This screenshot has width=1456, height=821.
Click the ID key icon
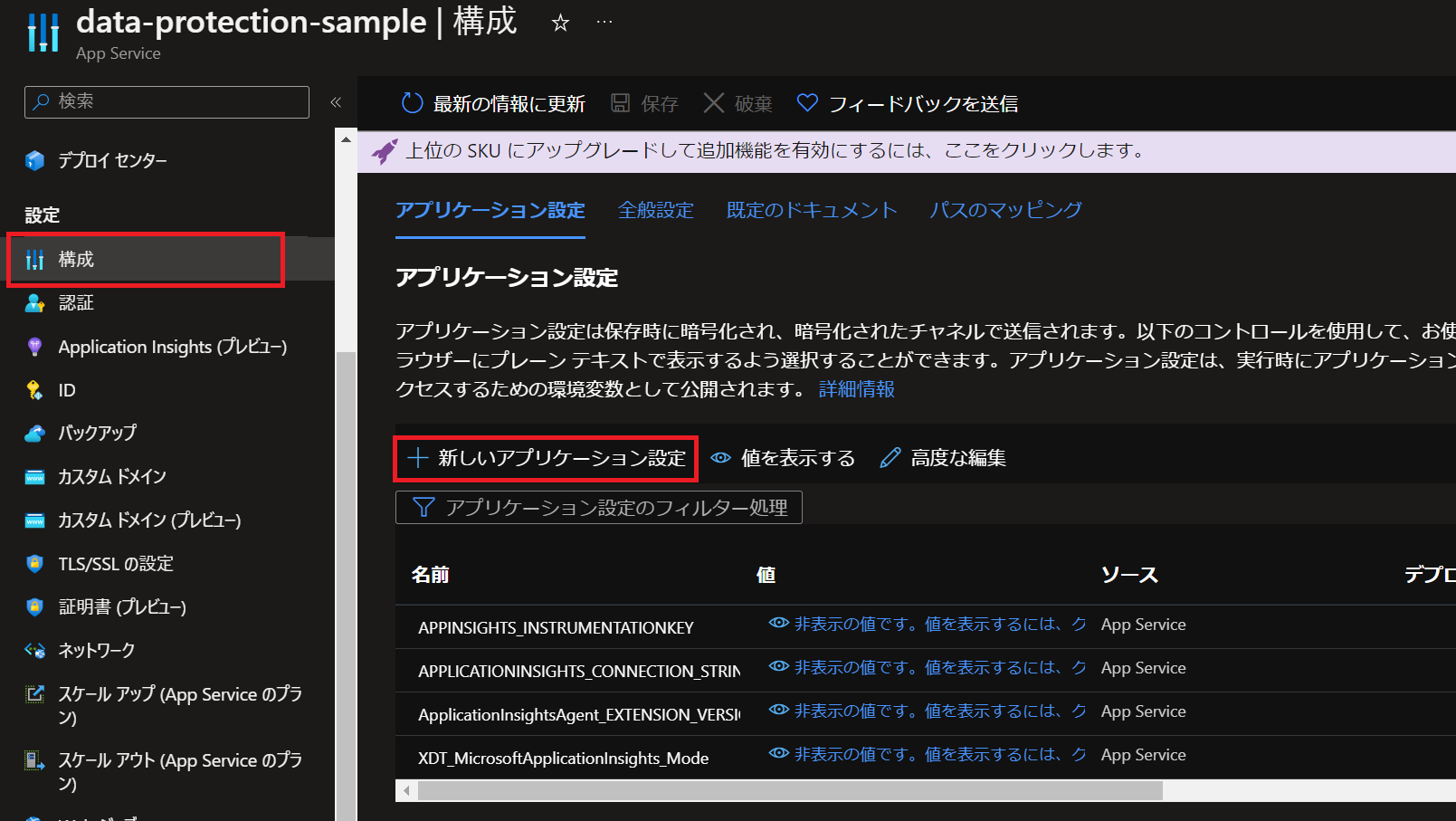34,390
